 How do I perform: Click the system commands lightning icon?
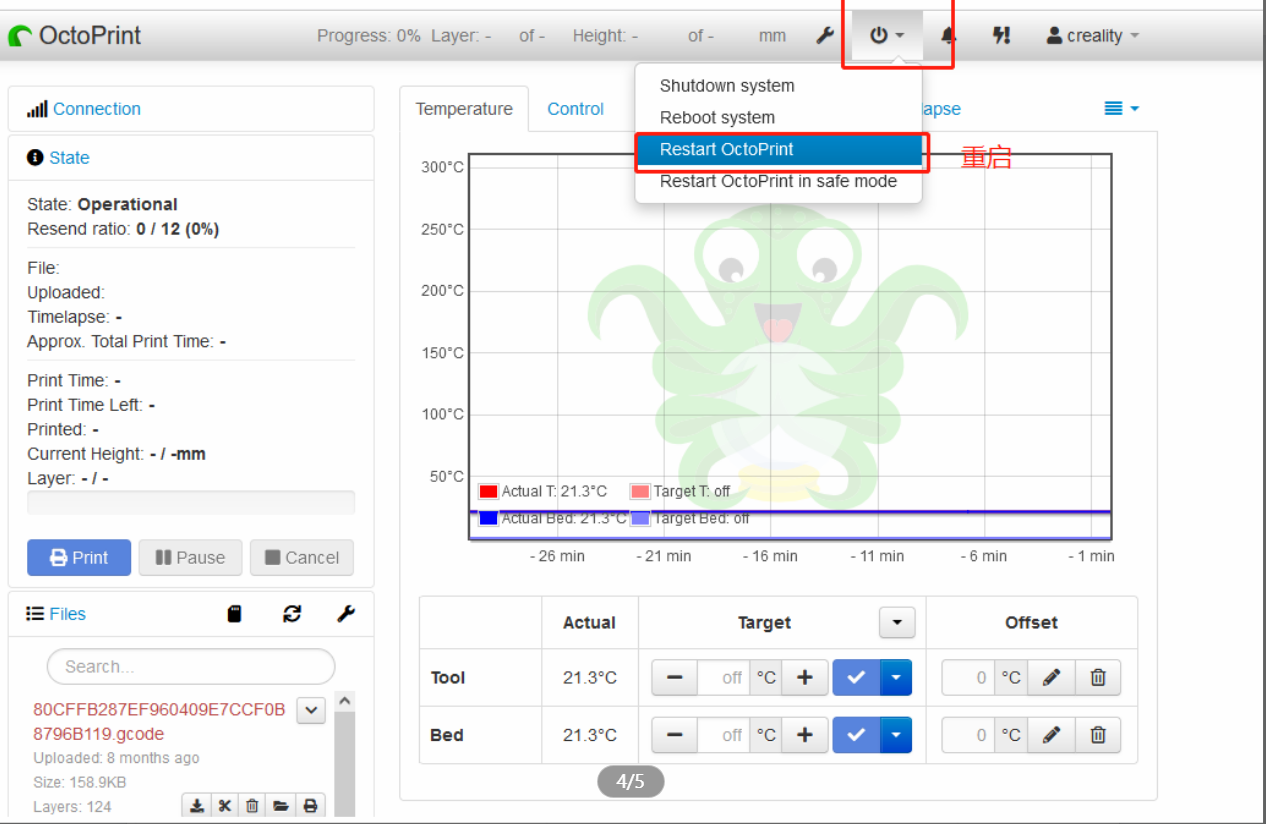(x=1001, y=35)
